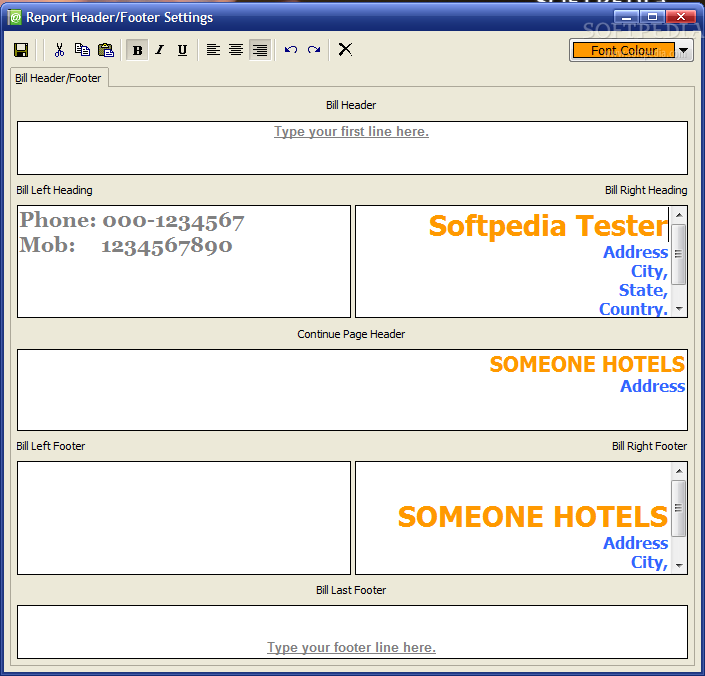Cut selected text with scissors icon
This screenshot has width=705, height=676.
click(59, 49)
